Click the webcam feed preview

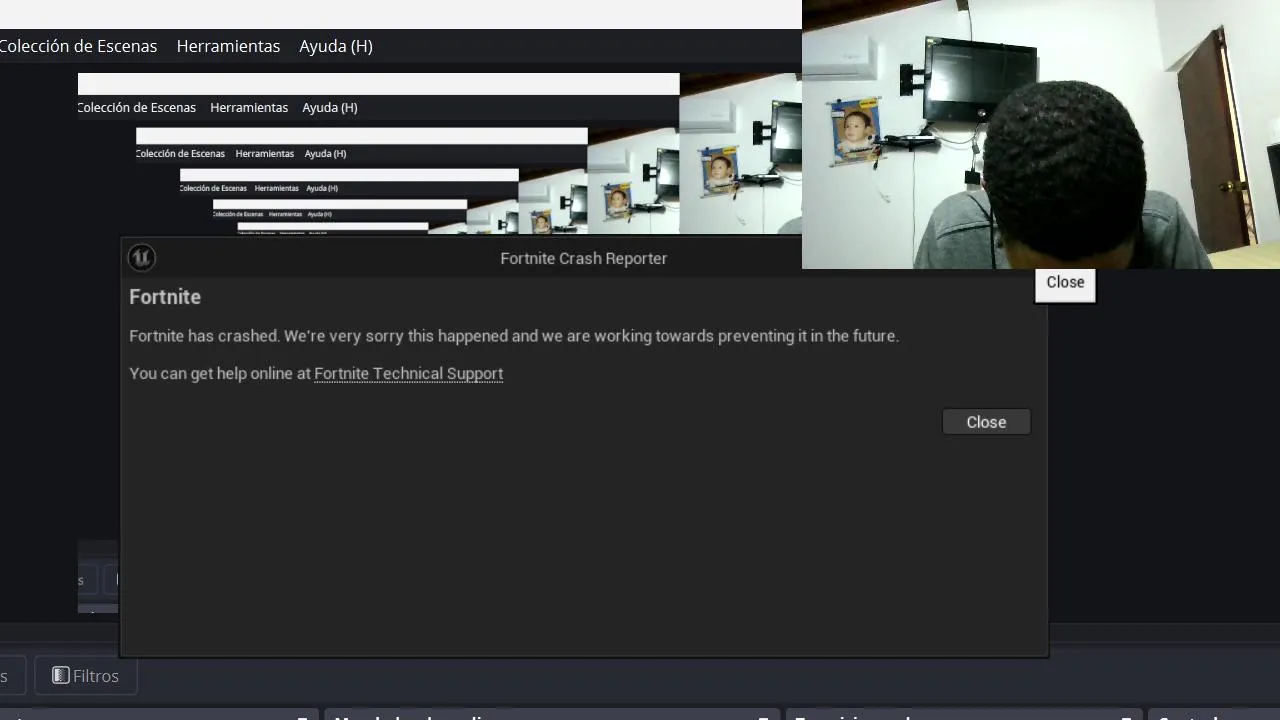[x=1041, y=134]
